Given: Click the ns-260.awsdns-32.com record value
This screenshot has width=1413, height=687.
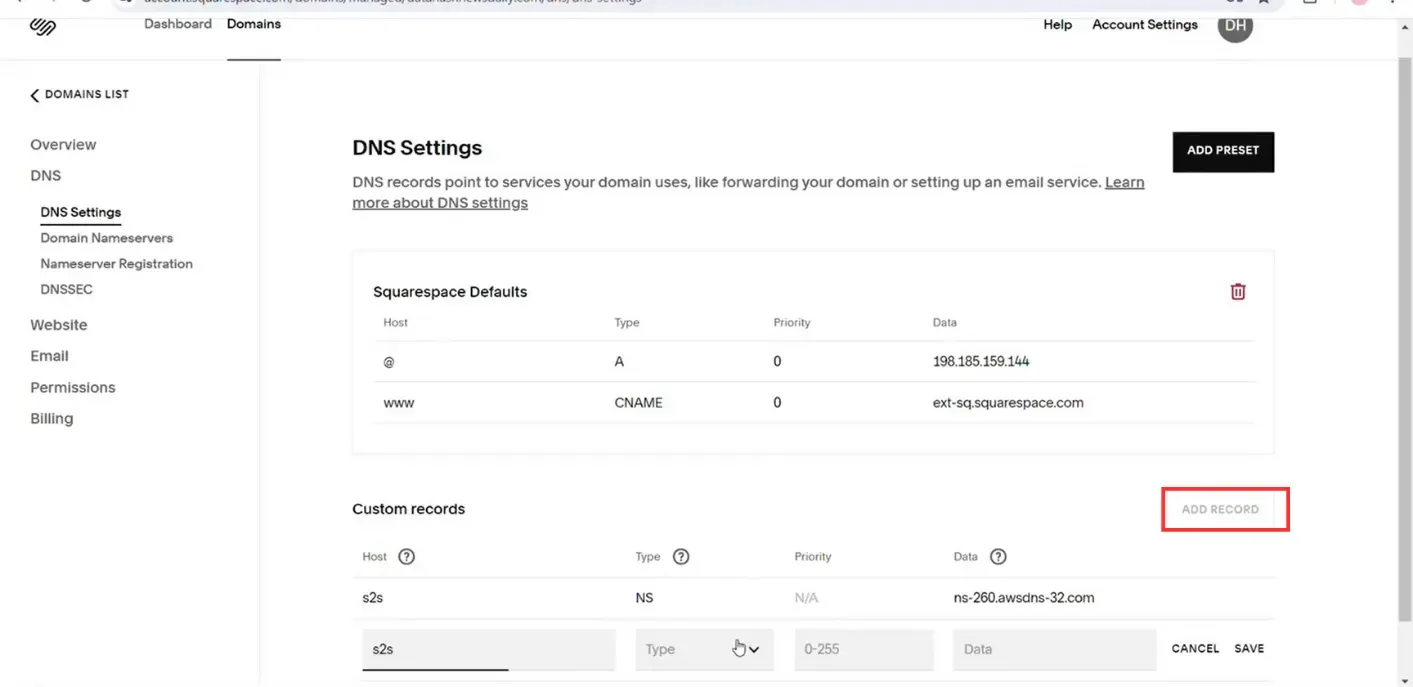Looking at the screenshot, I should [1024, 598].
